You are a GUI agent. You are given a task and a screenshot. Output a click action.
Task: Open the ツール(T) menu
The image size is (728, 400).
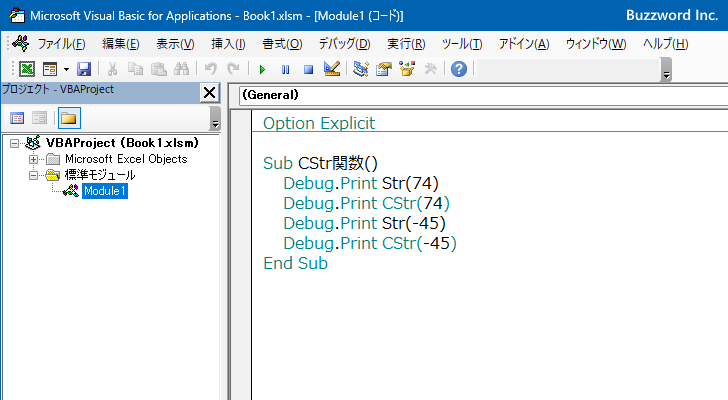tap(462, 44)
